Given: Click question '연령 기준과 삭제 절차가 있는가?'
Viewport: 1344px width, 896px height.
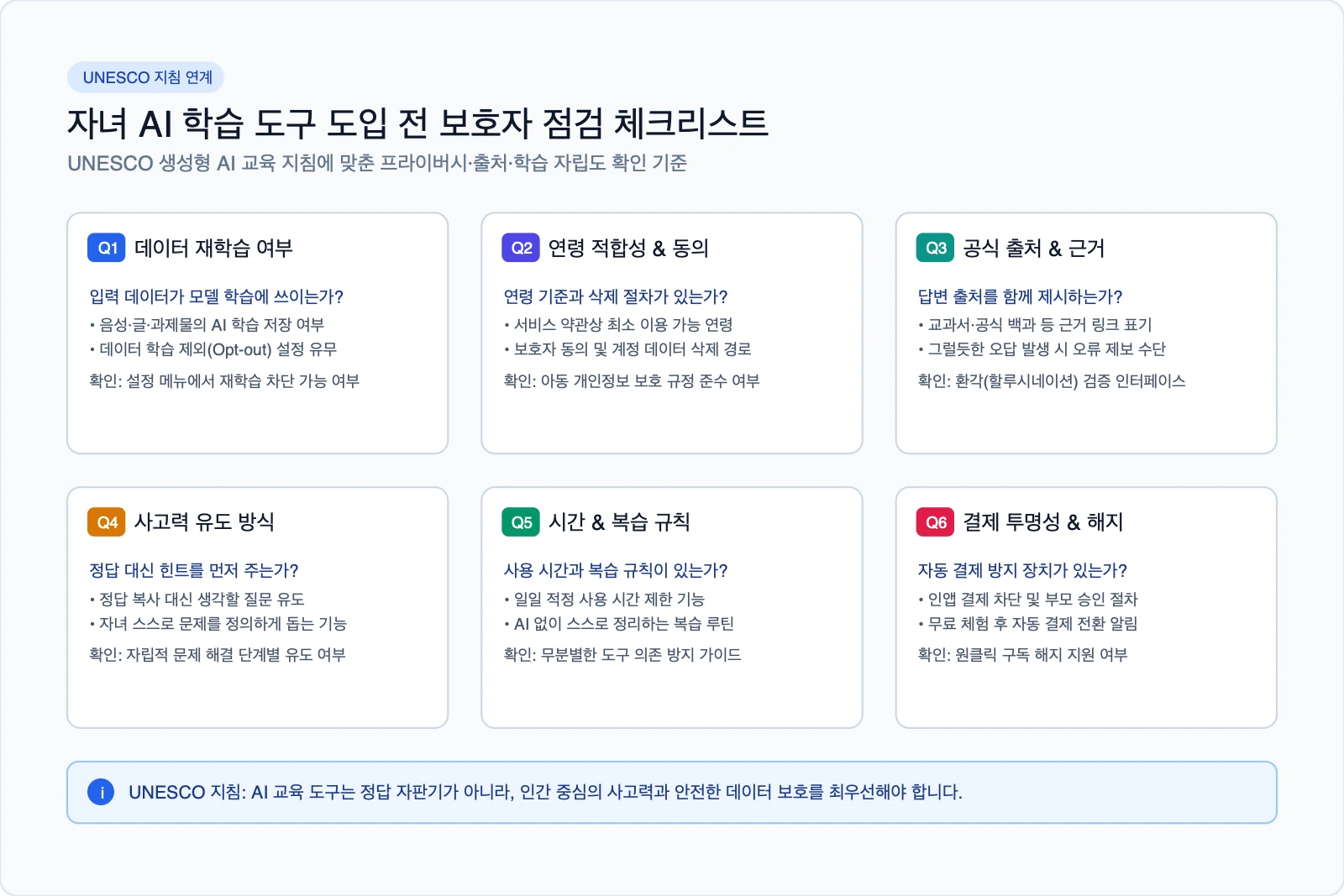Looking at the screenshot, I should point(616,296).
